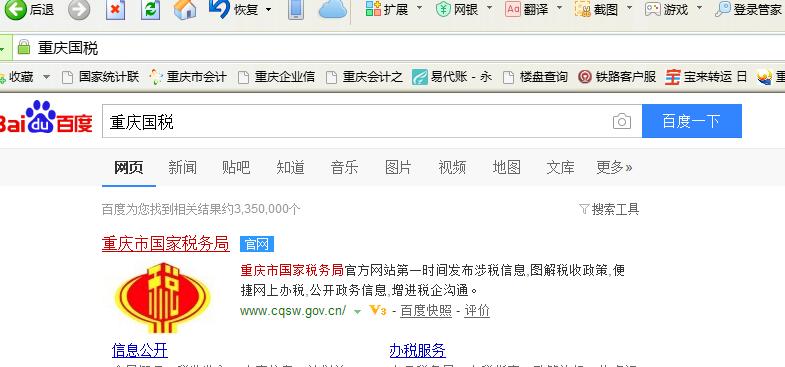Open the 重庆市国家税务局 result link
The image size is (785, 367).
166,244
